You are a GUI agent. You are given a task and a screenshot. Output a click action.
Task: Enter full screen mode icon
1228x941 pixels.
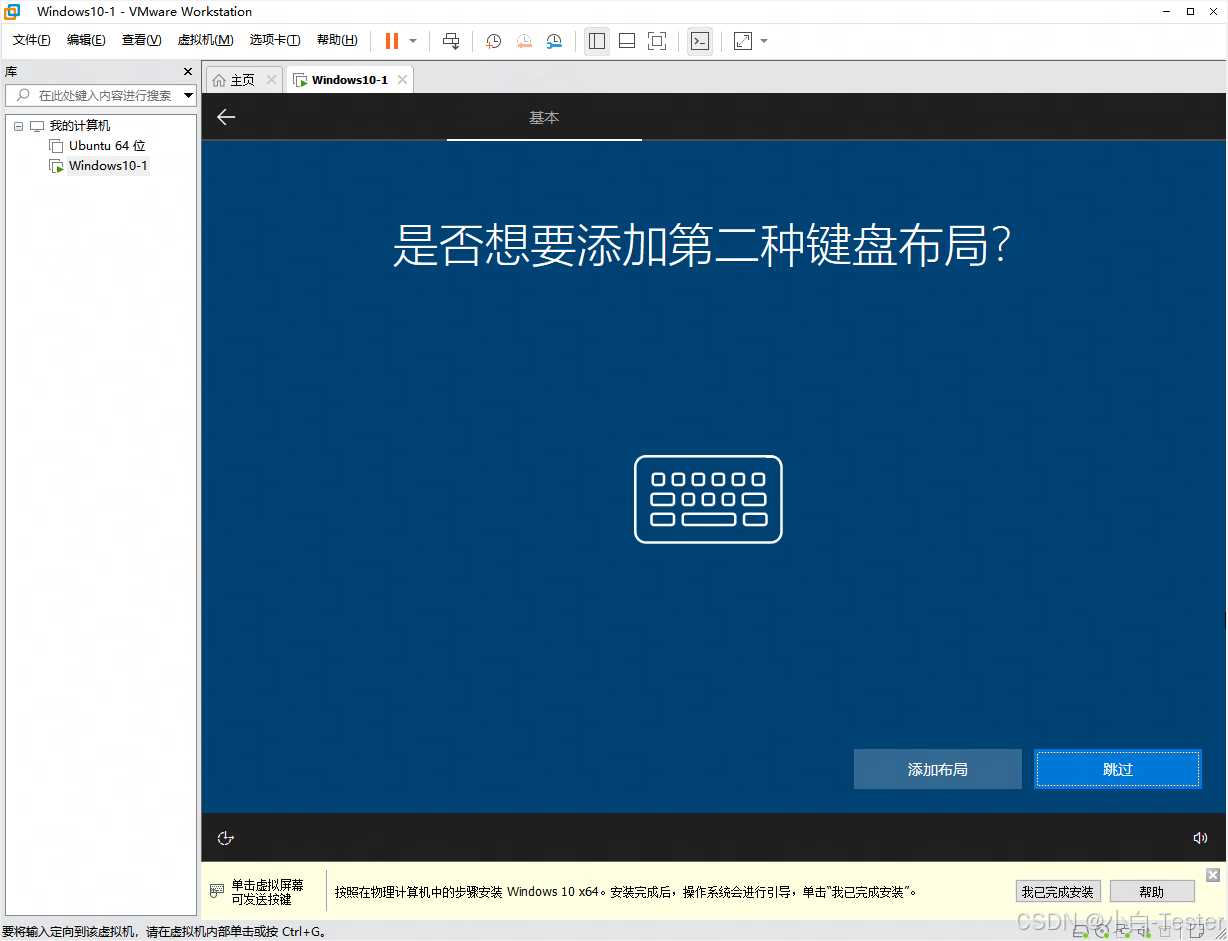pyautogui.click(x=657, y=41)
